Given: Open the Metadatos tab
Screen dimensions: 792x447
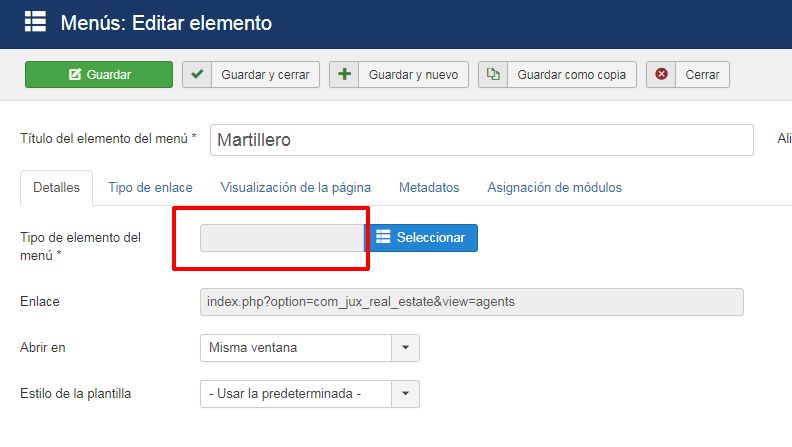Looking at the screenshot, I should pyautogui.click(x=429, y=188).
